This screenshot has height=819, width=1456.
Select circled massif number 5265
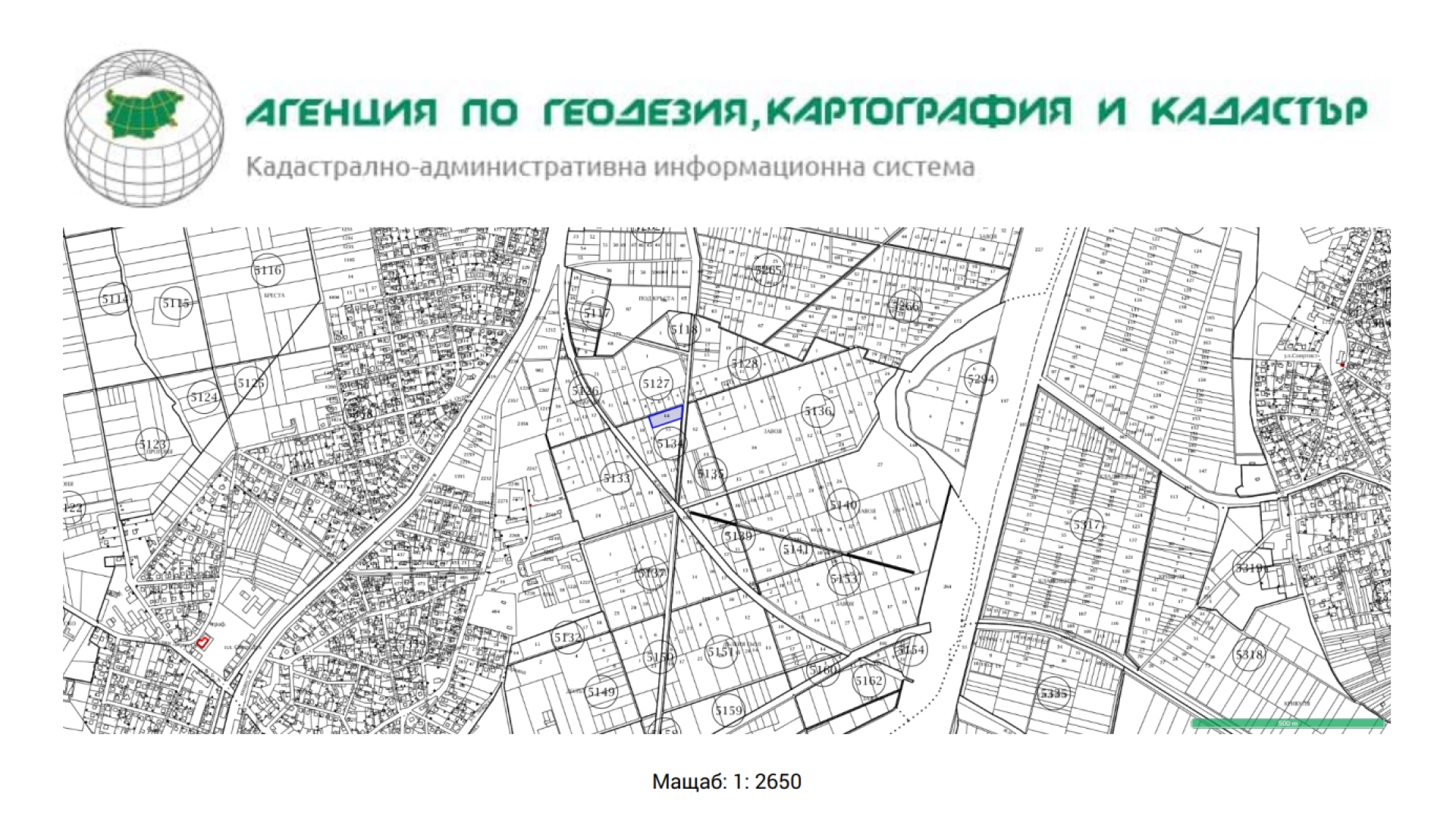(767, 270)
